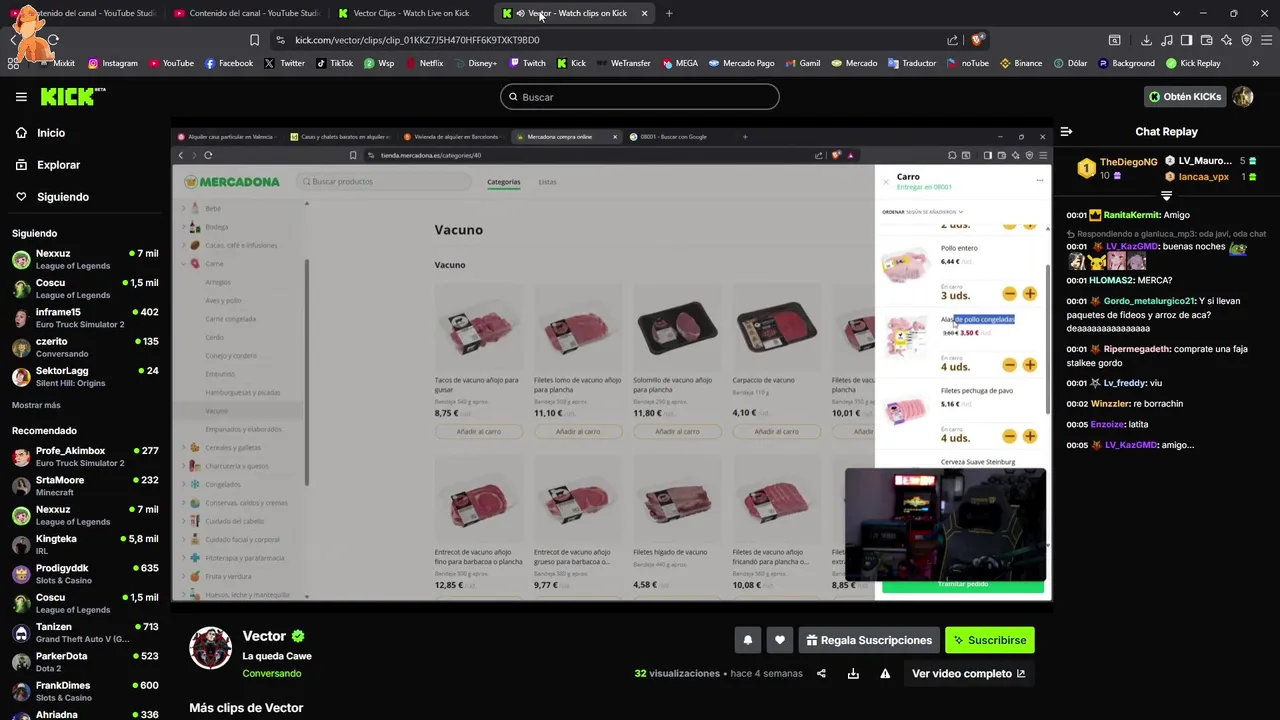This screenshot has height=720, width=1280.
Task: Open Tanizen recommended channel
Action: [85, 632]
